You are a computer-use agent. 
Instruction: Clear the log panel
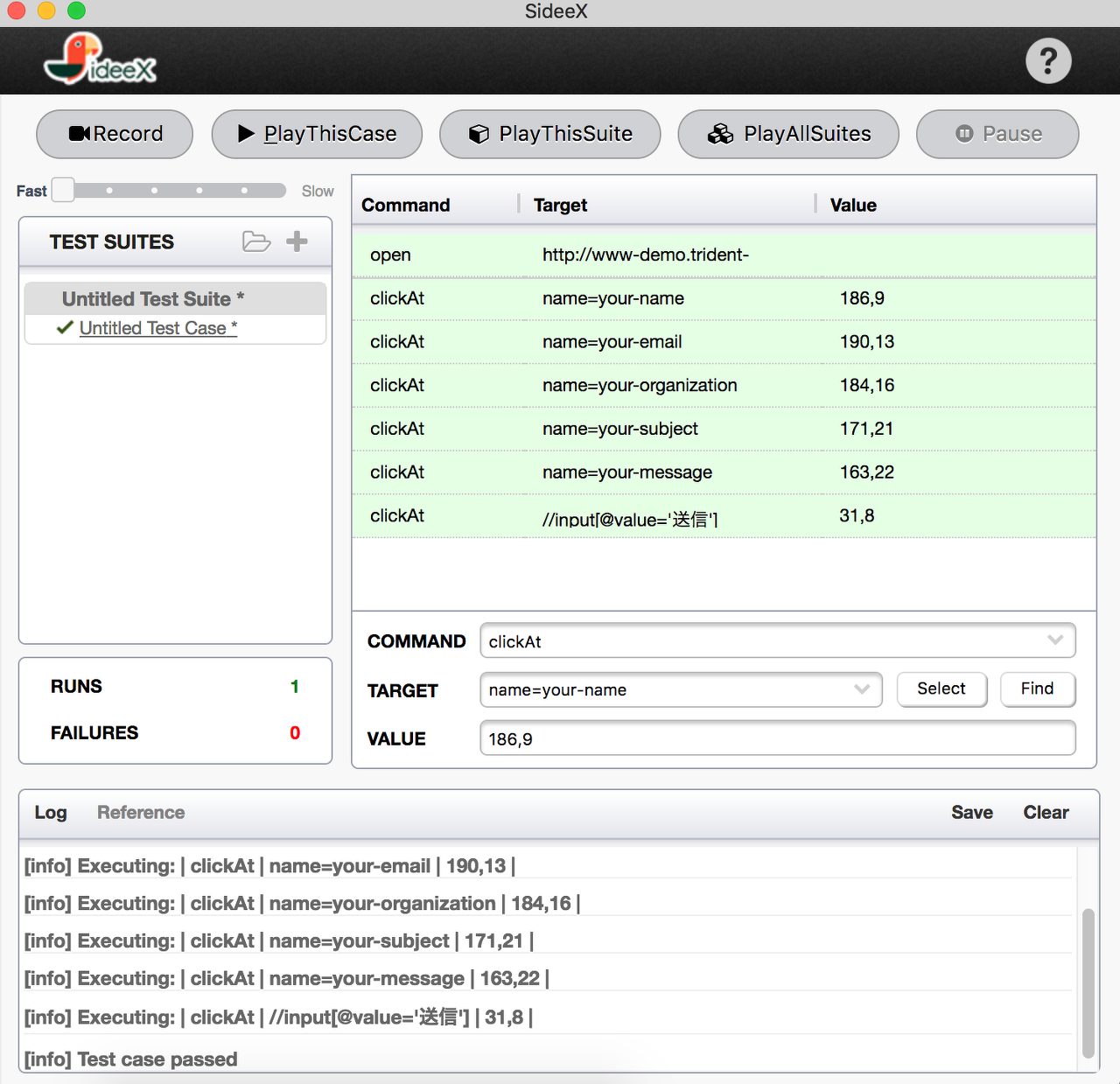point(1046,813)
